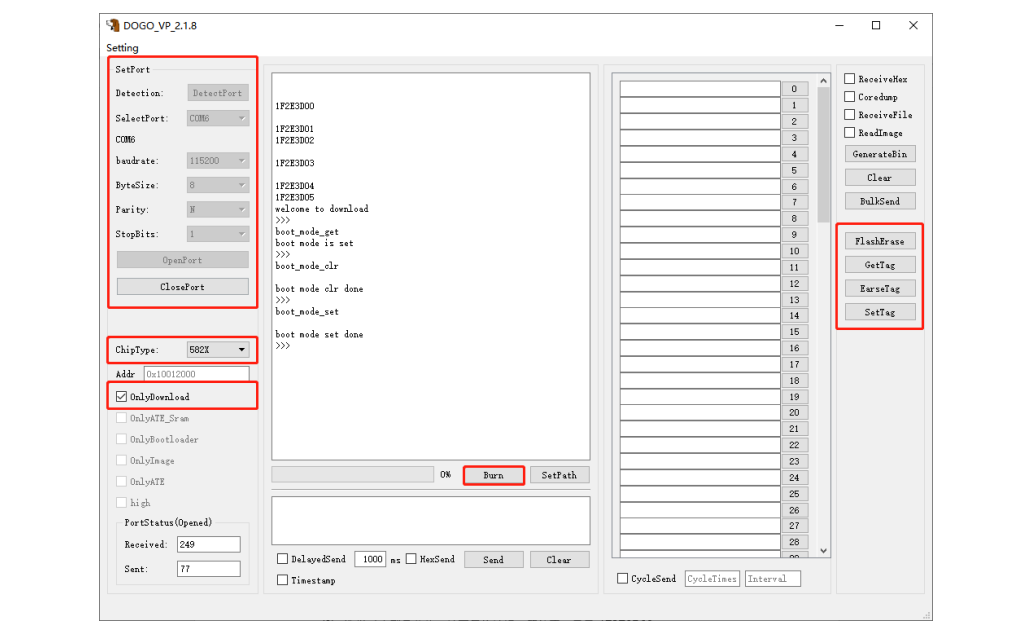Open the StopBits dropdown
1035x631 pixels.
point(218,234)
